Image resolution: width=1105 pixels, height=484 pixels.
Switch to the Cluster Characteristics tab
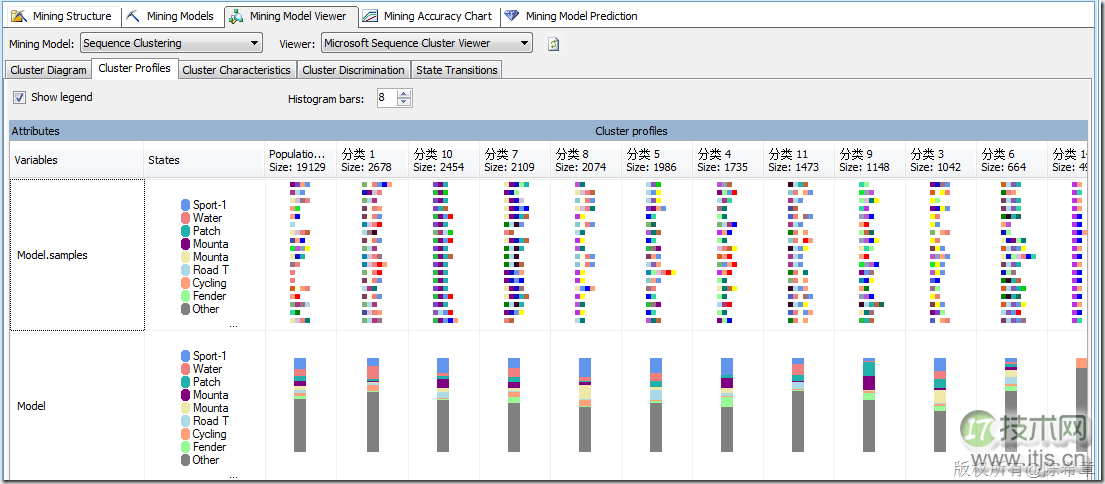pyautogui.click(x=236, y=70)
